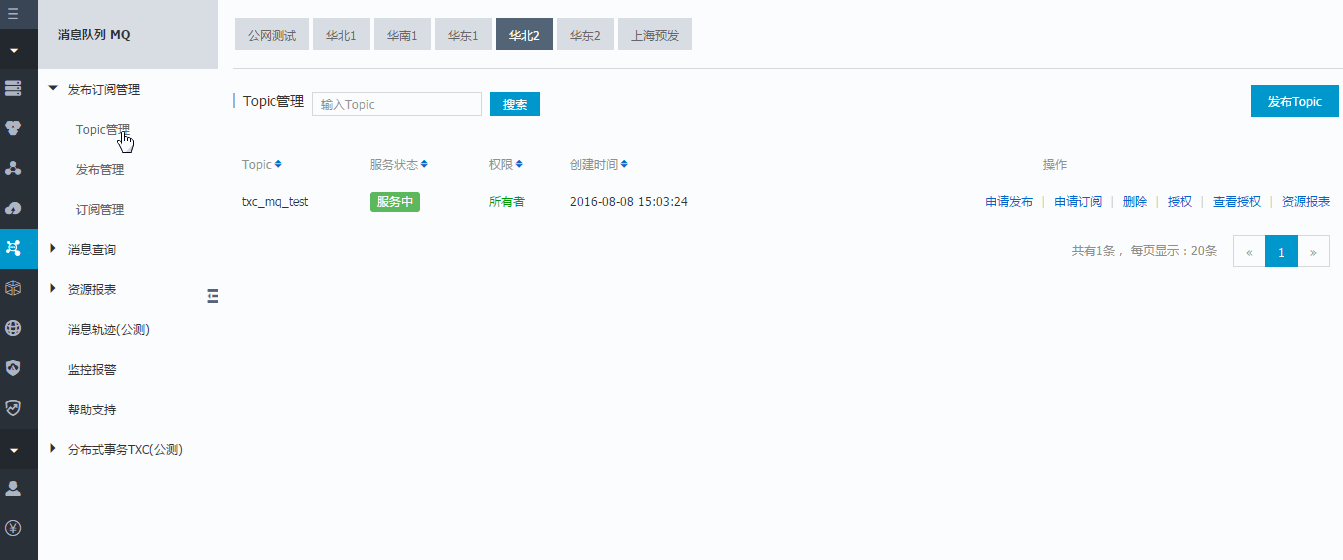
Task: Click the collapse menu icon beside 资源报表
Action: (x=212, y=295)
